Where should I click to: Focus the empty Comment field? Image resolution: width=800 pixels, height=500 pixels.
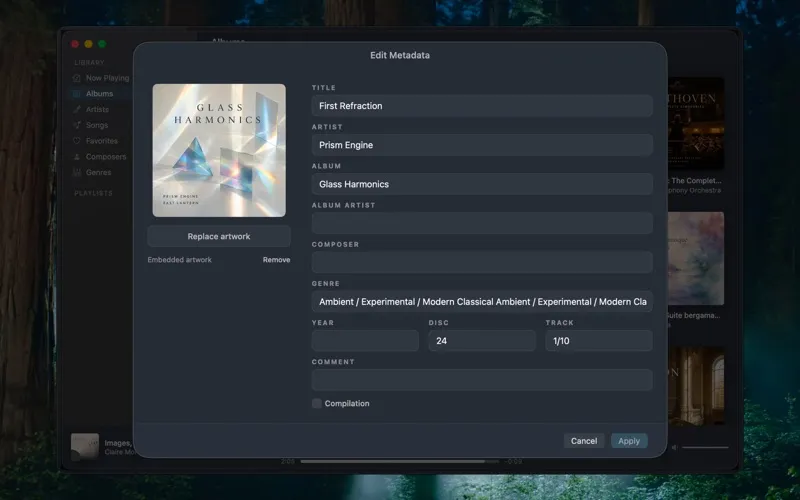pos(482,380)
